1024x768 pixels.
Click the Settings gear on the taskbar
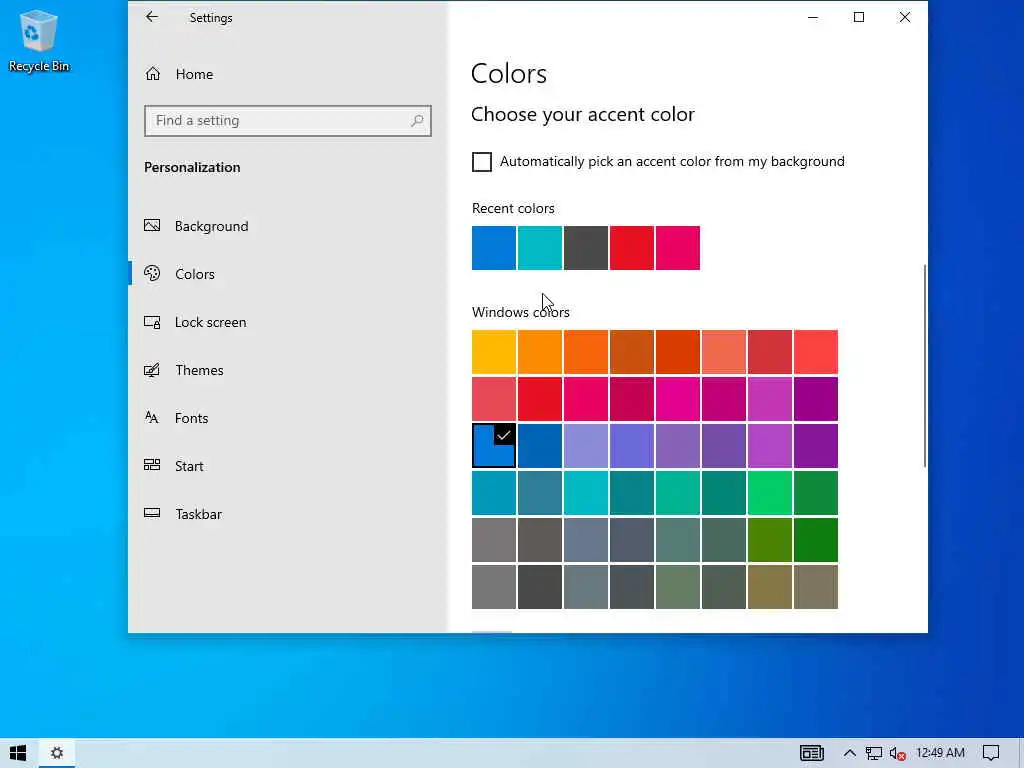(57, 753)
